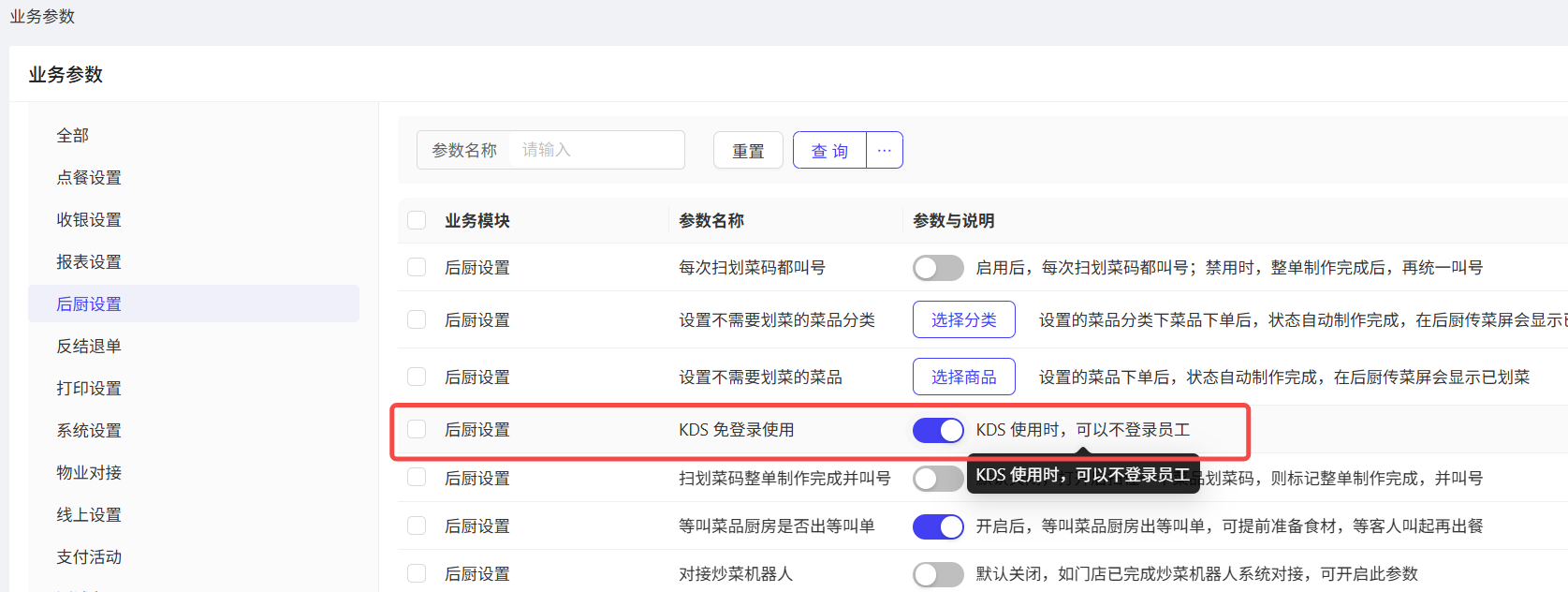Check the KDS 免登录使用 row checkbox
1568x592 pixels.
(417, 430)
